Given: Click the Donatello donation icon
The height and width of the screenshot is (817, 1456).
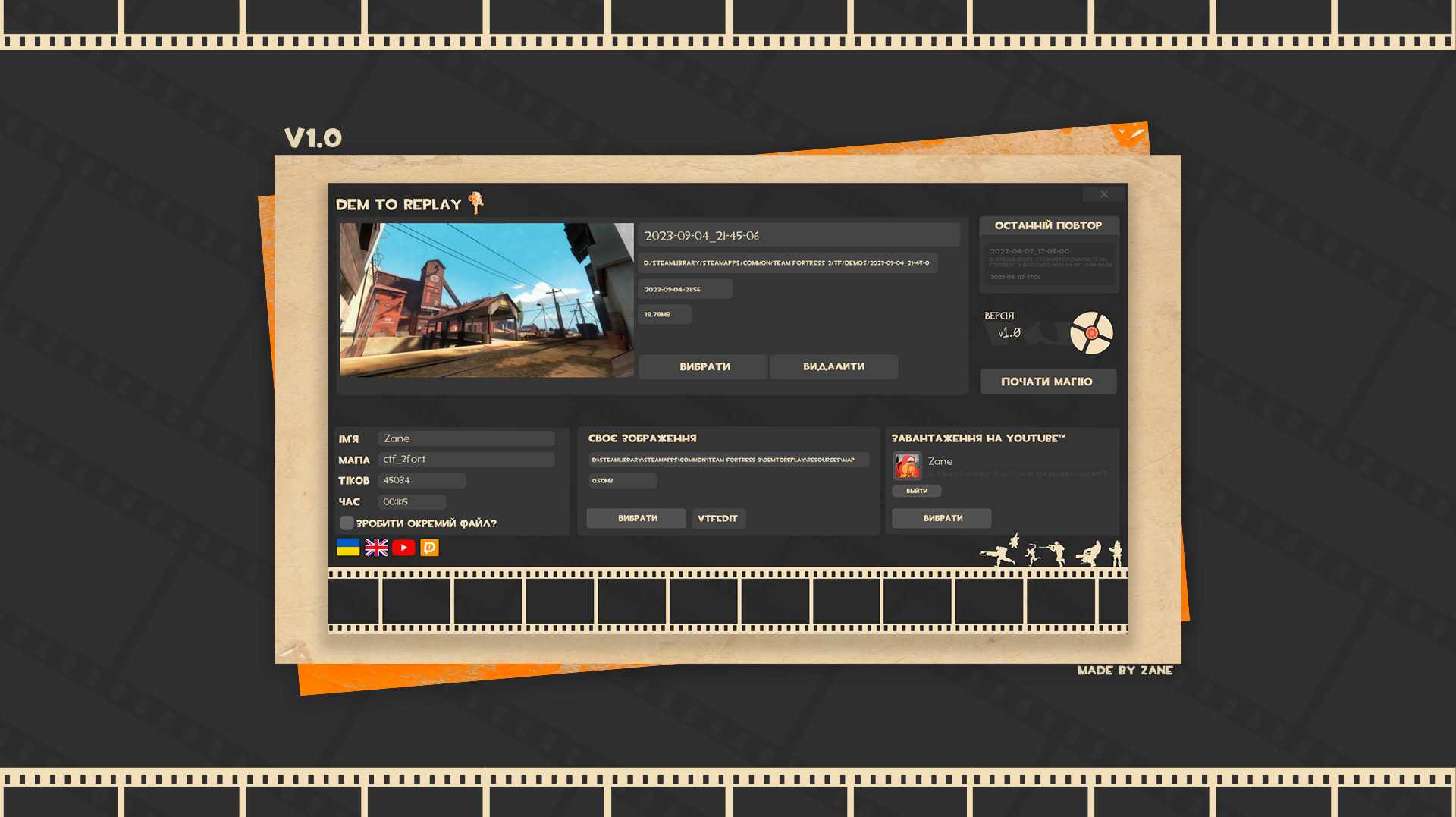Looking at the screenshot, I should coord(429,548).
